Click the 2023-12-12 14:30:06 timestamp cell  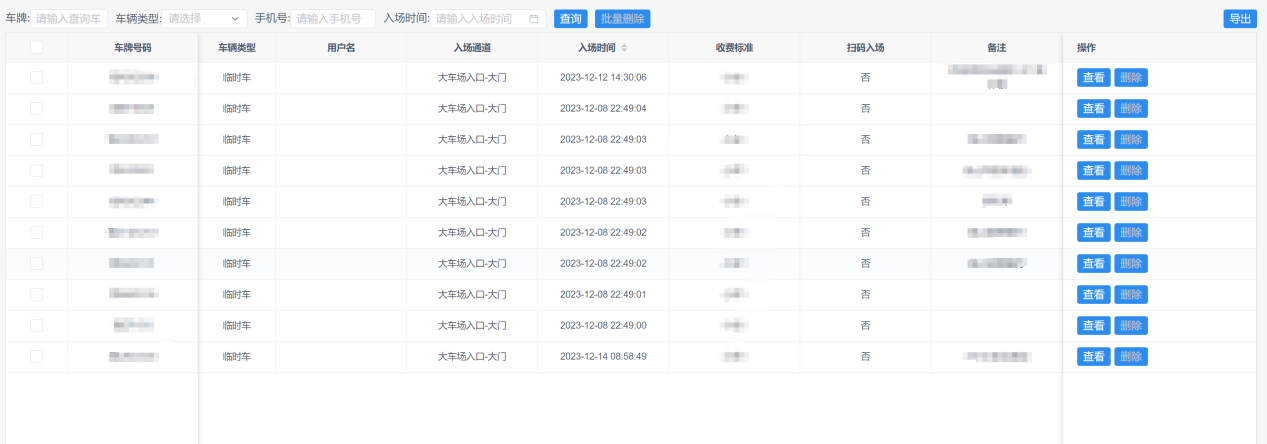coord(603,77)
